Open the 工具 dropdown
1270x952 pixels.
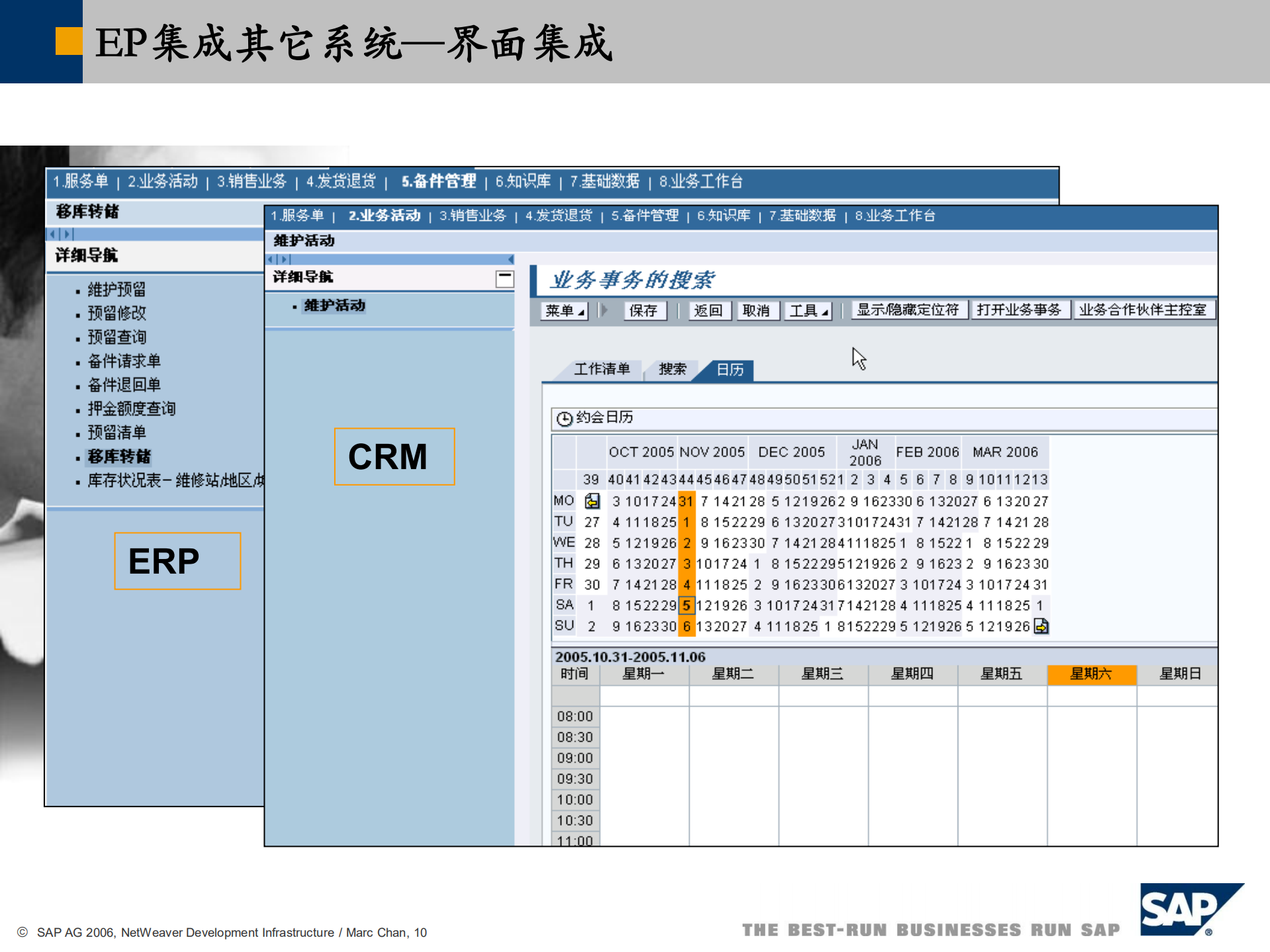coord(808,310)
